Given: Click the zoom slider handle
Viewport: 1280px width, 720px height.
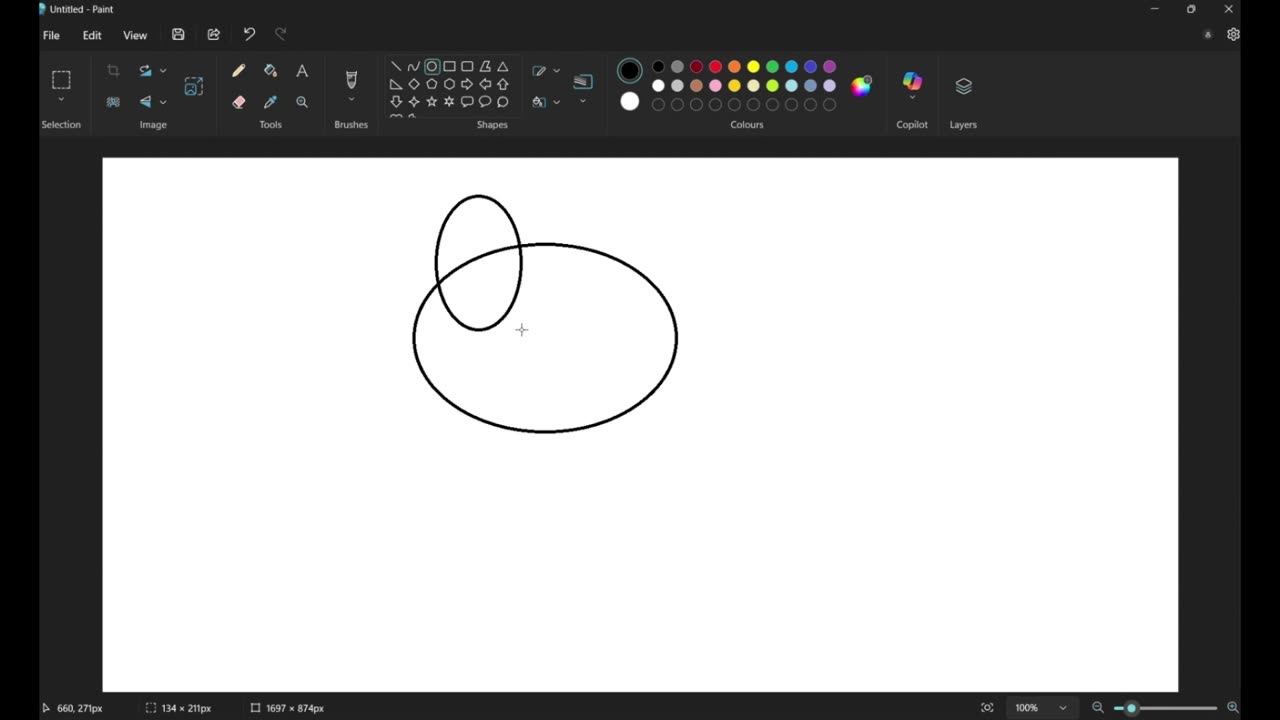Looking at the screenshot, I should [x=1131, y=708].
